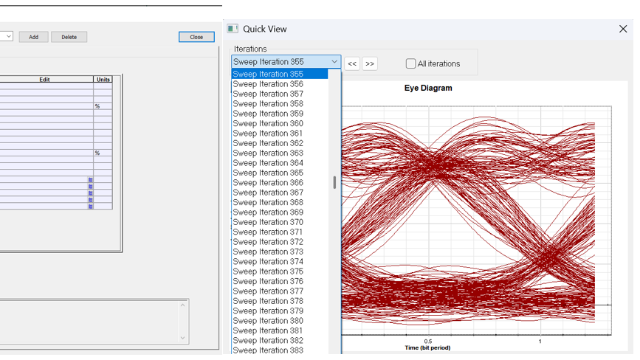This screenshot has height=360, width=640.
Task: Select Sweep Iteration 375 in the list
Action: pyautogui.click(x=280, y=271)
